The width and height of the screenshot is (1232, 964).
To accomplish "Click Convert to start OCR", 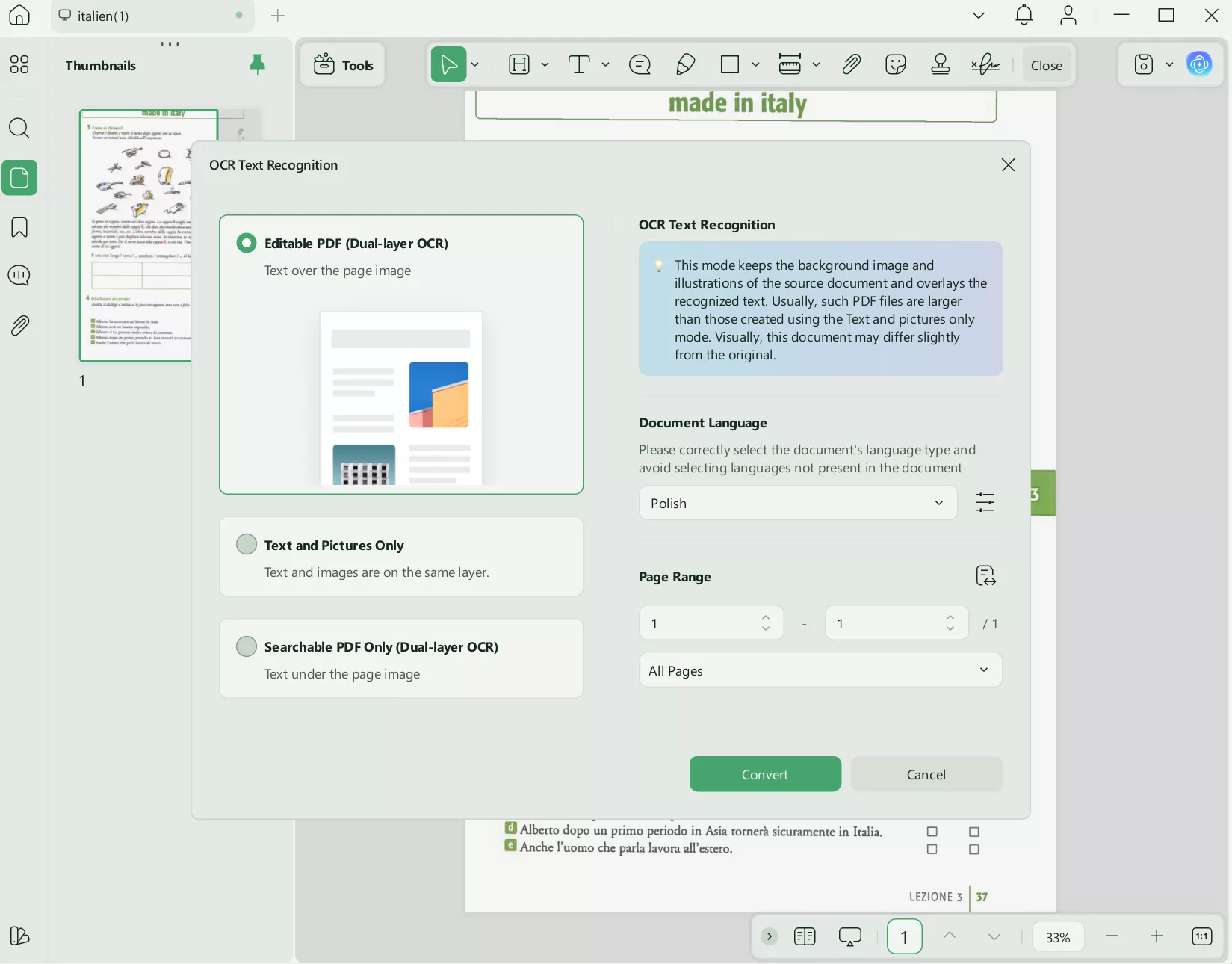I will (765, 774).
